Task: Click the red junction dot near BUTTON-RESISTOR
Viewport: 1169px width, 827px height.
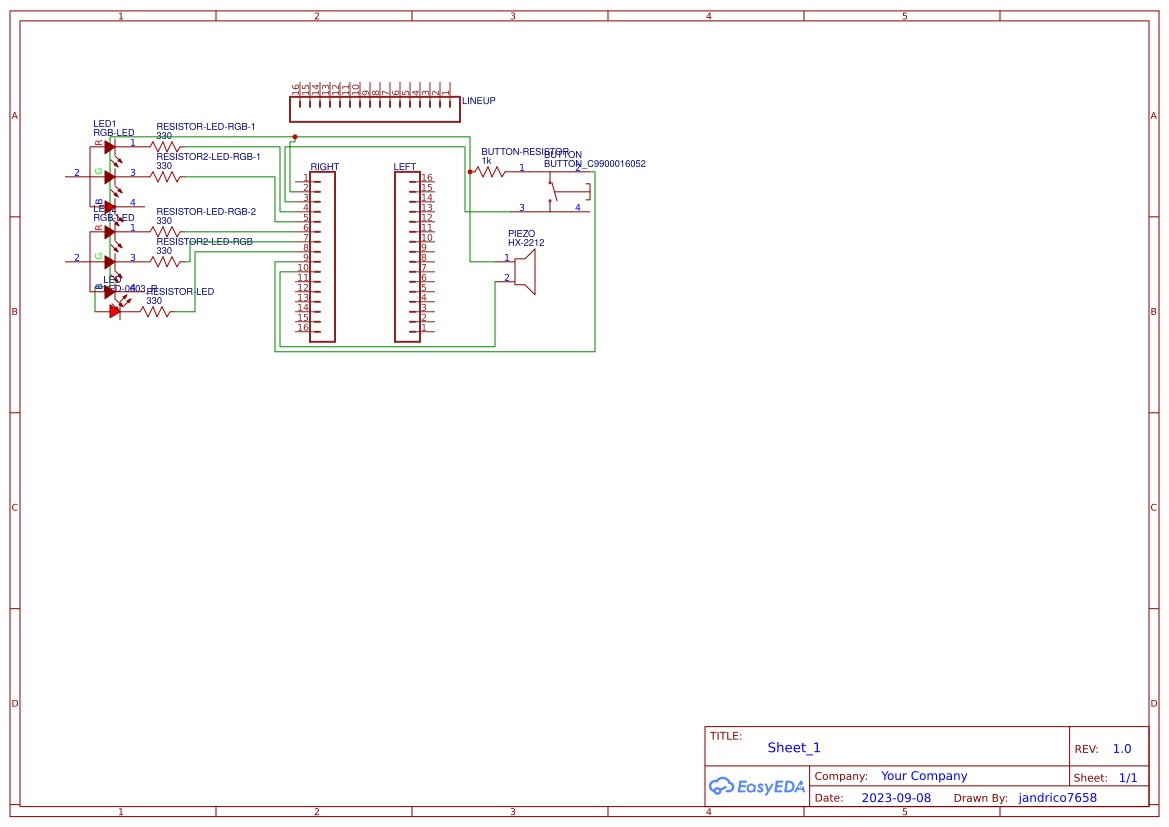Action: (470, 172)
